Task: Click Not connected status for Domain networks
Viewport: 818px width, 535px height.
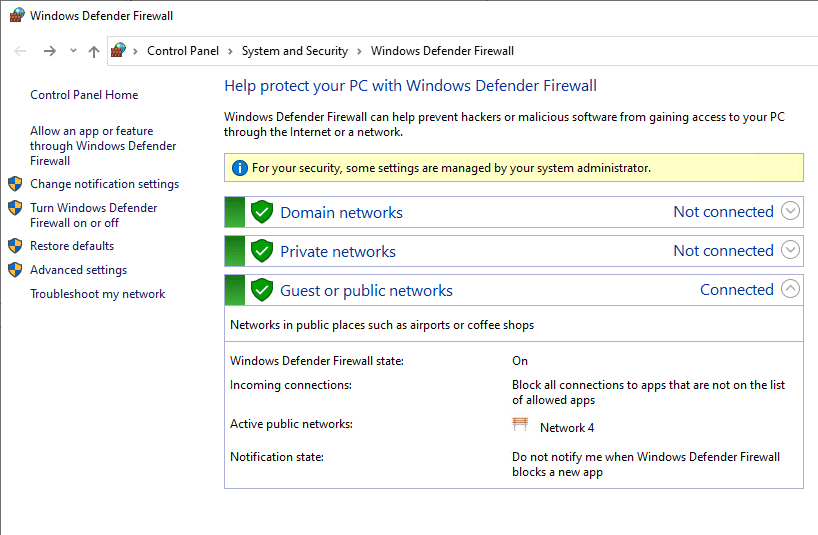Action: pos(723,212)
